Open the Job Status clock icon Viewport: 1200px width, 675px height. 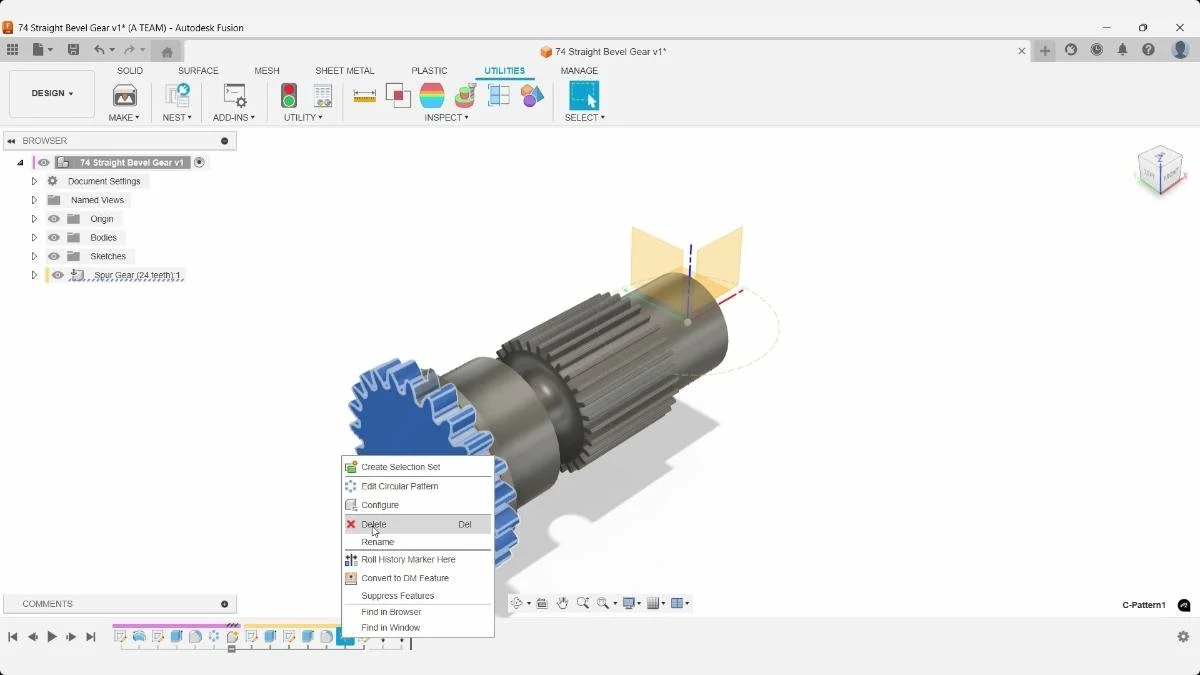pos(1097,50)
